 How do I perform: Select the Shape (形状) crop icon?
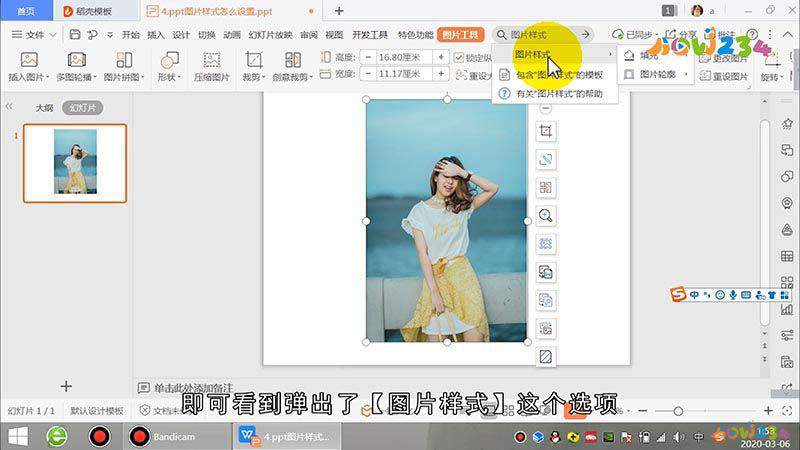169,60
